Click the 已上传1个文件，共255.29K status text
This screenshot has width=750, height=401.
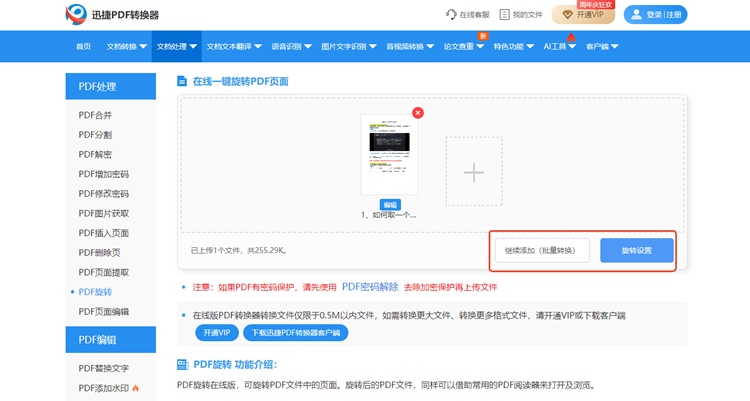point(239,250)
